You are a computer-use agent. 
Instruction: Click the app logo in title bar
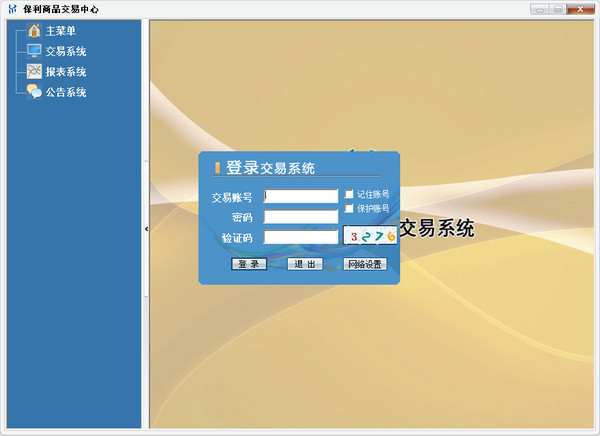point(13,9)
